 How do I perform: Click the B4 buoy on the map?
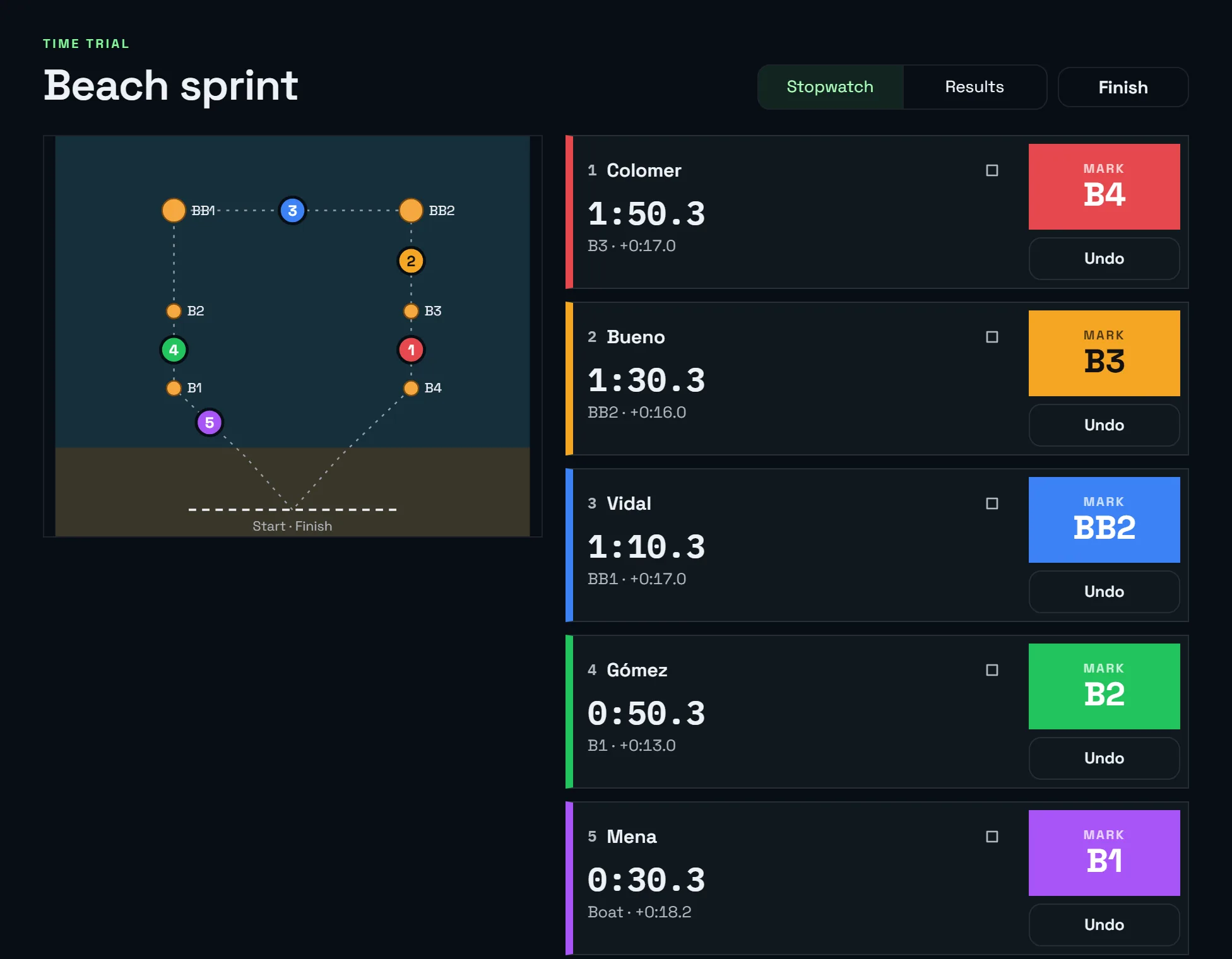coord(411,387)
